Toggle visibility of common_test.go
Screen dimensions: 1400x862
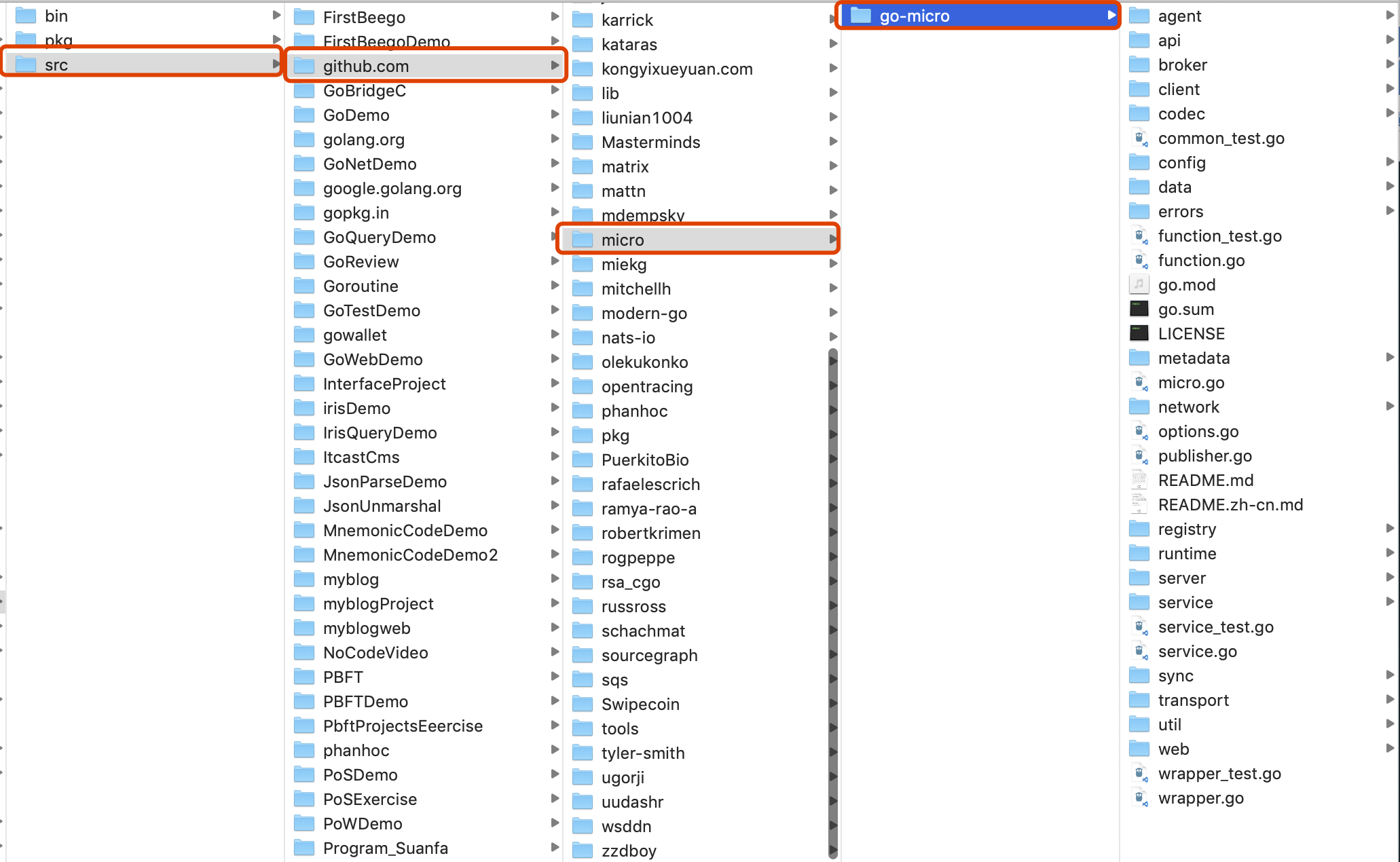pyautogui.click(x=1219, y=139)
